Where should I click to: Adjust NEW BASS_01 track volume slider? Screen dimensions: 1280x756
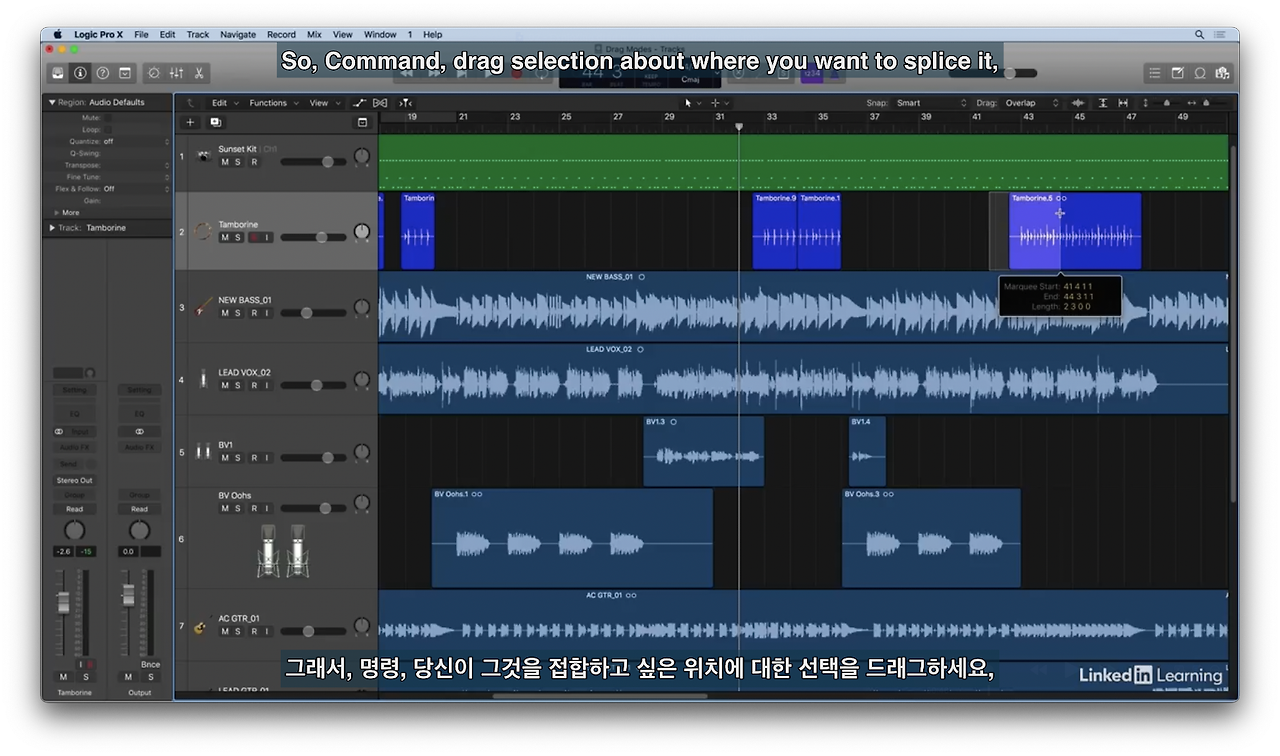coord(306,313)
